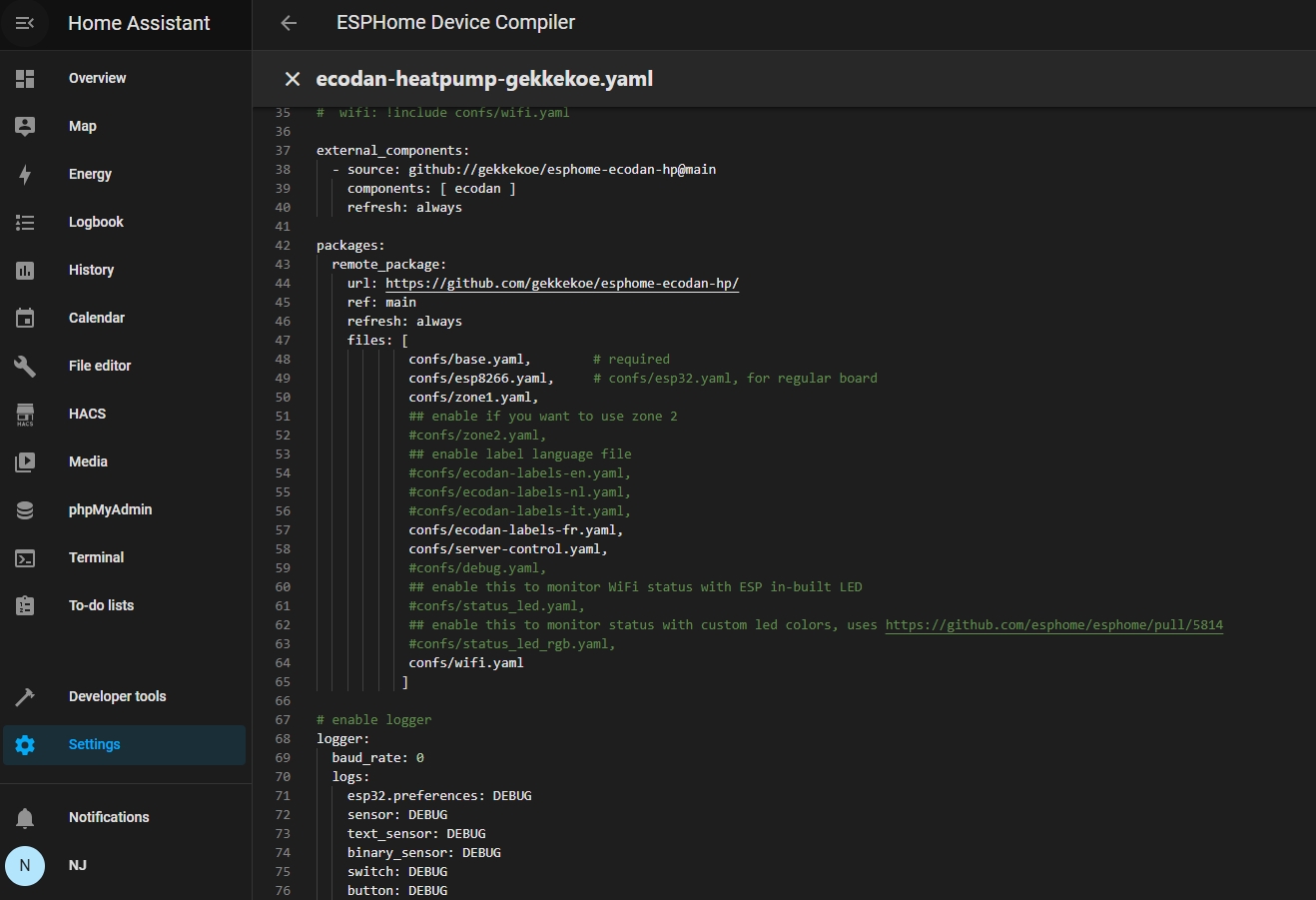Go back using the ESPHome header arrow
The width and height of the screenshot is (1316, 900).
tap(289, 23)
